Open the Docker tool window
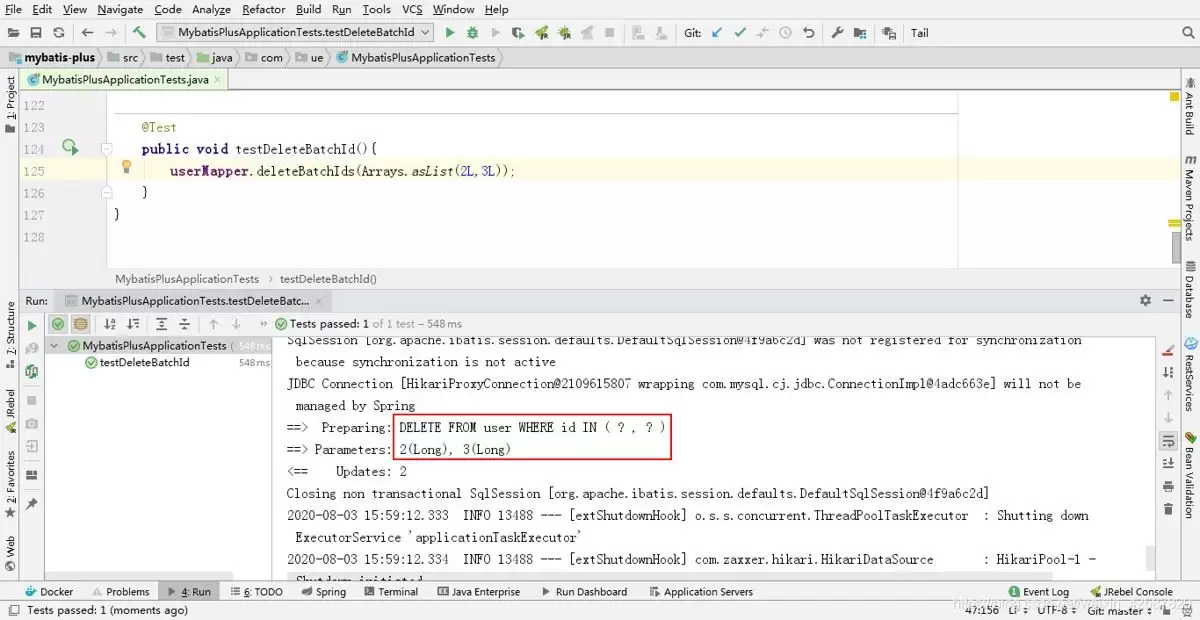 [x=49, y=592]
